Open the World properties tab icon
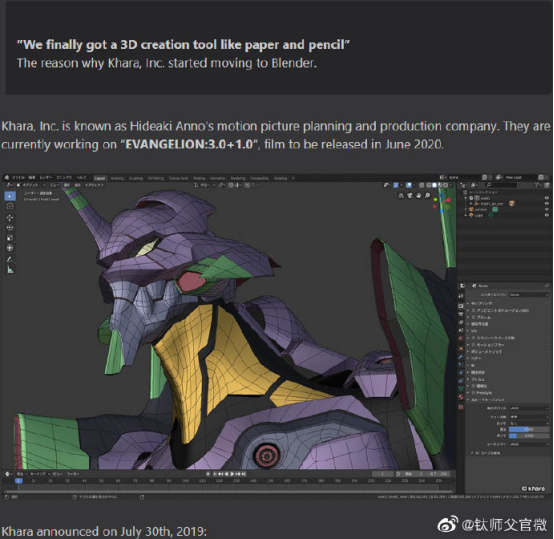Screen dimensions: 554x539 [x=461, y=338]
